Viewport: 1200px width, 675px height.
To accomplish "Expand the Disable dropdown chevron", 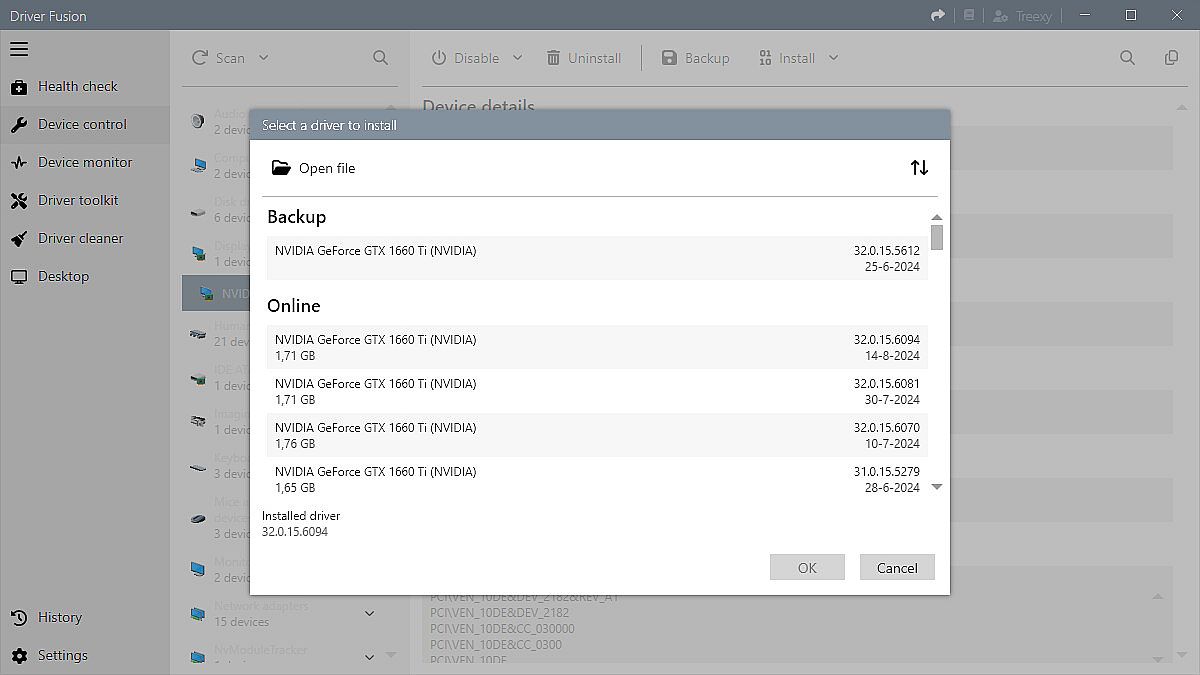I will [x=517, y=58].
